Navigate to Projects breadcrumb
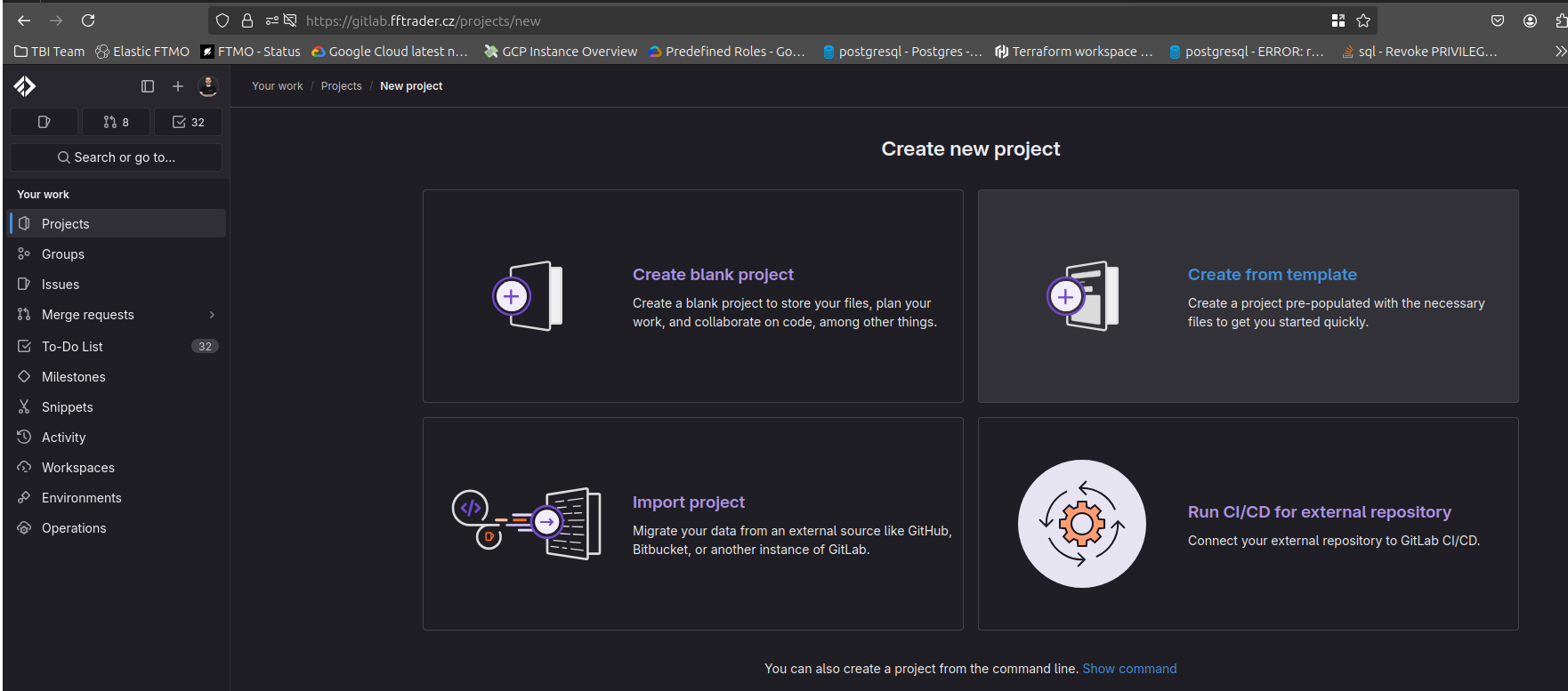This screenshot has width=1568, height=691. tap(341, 86)
